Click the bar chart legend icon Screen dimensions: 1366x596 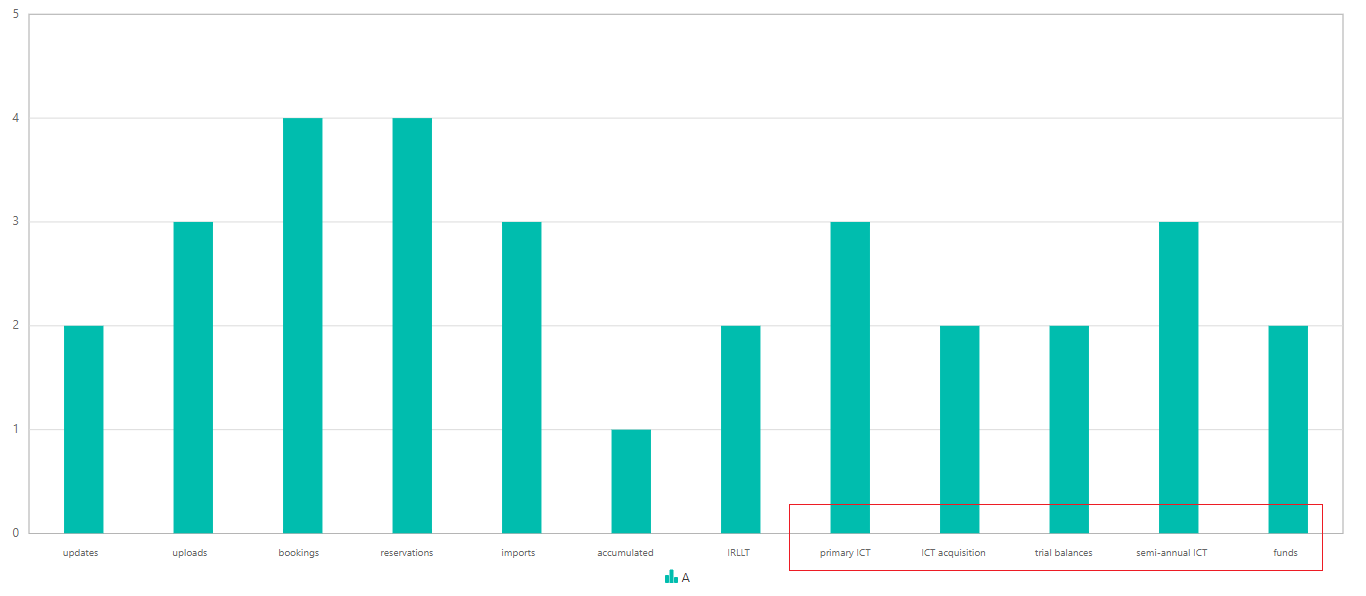(x=671, y=577)
